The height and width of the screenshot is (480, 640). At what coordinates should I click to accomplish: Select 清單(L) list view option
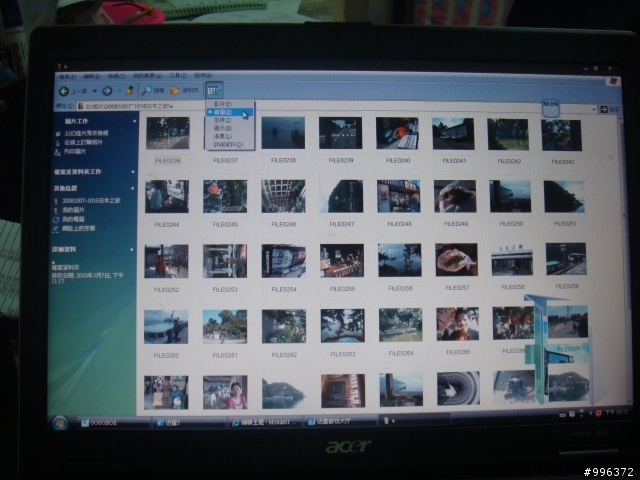pyautogui.click(x=230, y=136)
